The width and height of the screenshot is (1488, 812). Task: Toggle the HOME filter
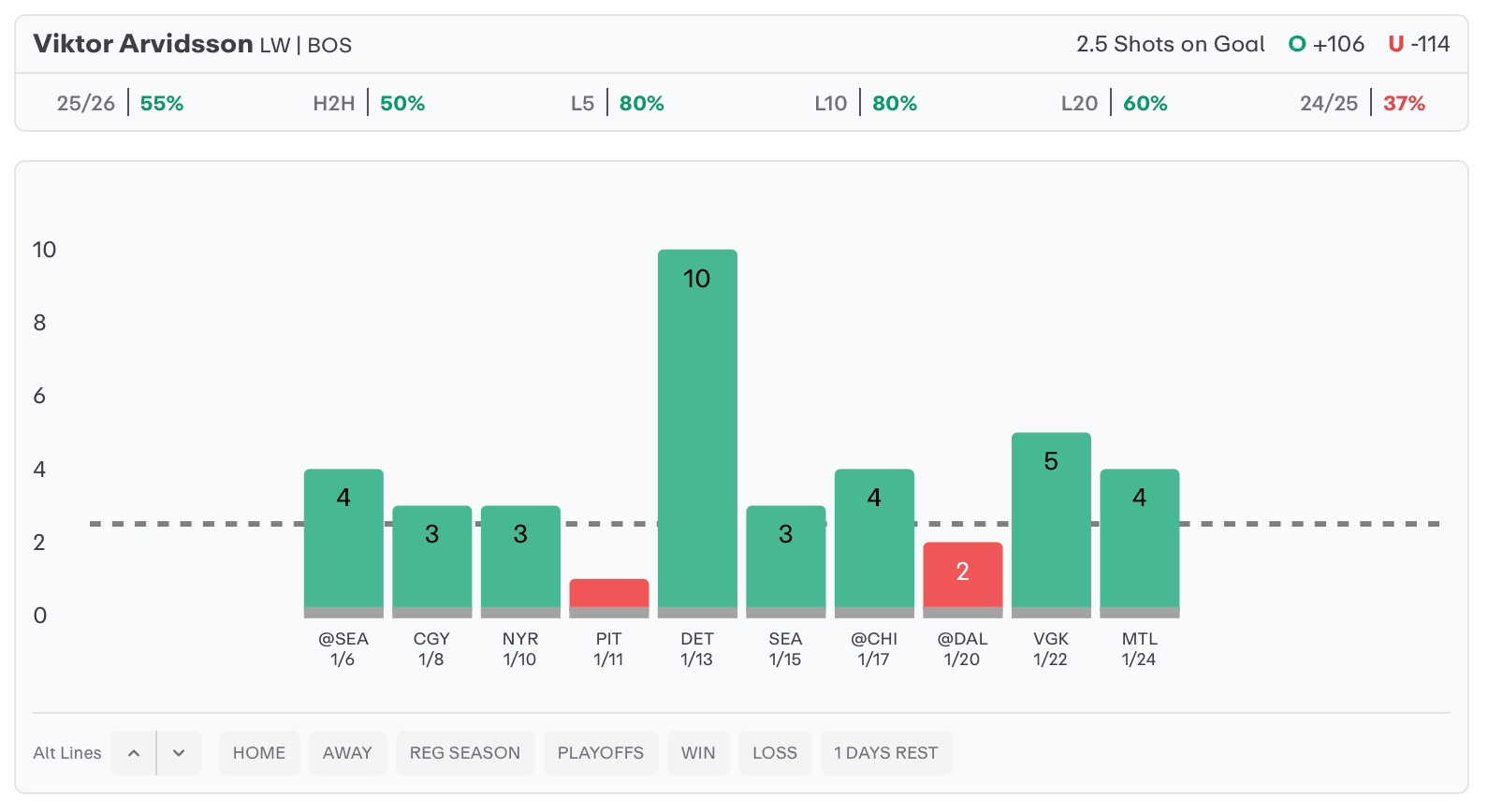259,753
